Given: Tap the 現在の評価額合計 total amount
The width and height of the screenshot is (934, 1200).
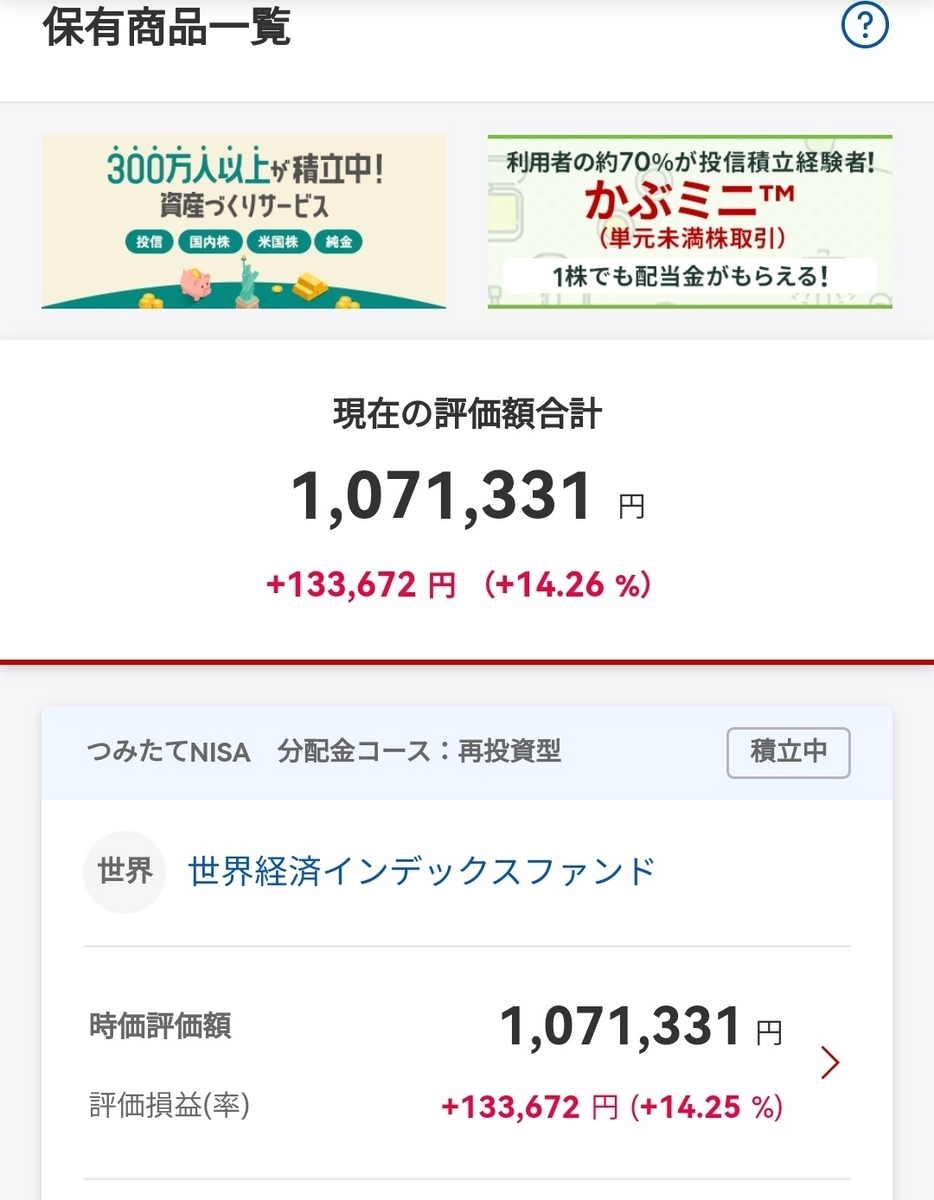Looking at the screenshot, I should point(443,497).
